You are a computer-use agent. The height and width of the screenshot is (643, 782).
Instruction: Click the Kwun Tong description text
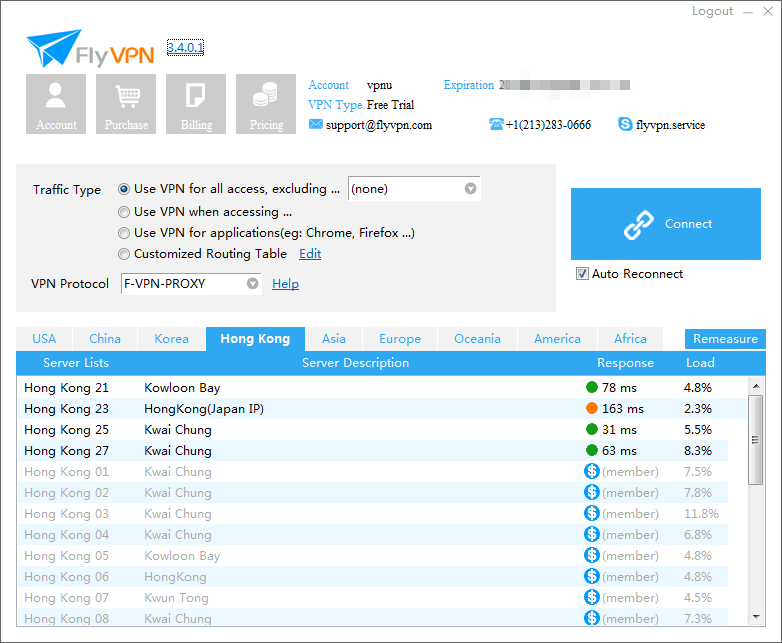[177, 598]
